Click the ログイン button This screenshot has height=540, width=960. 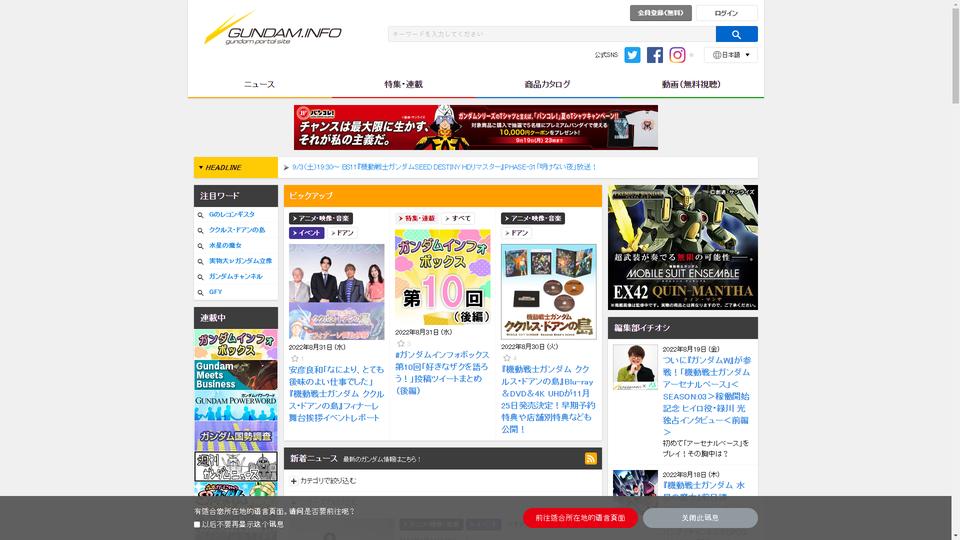coord(726,13)
